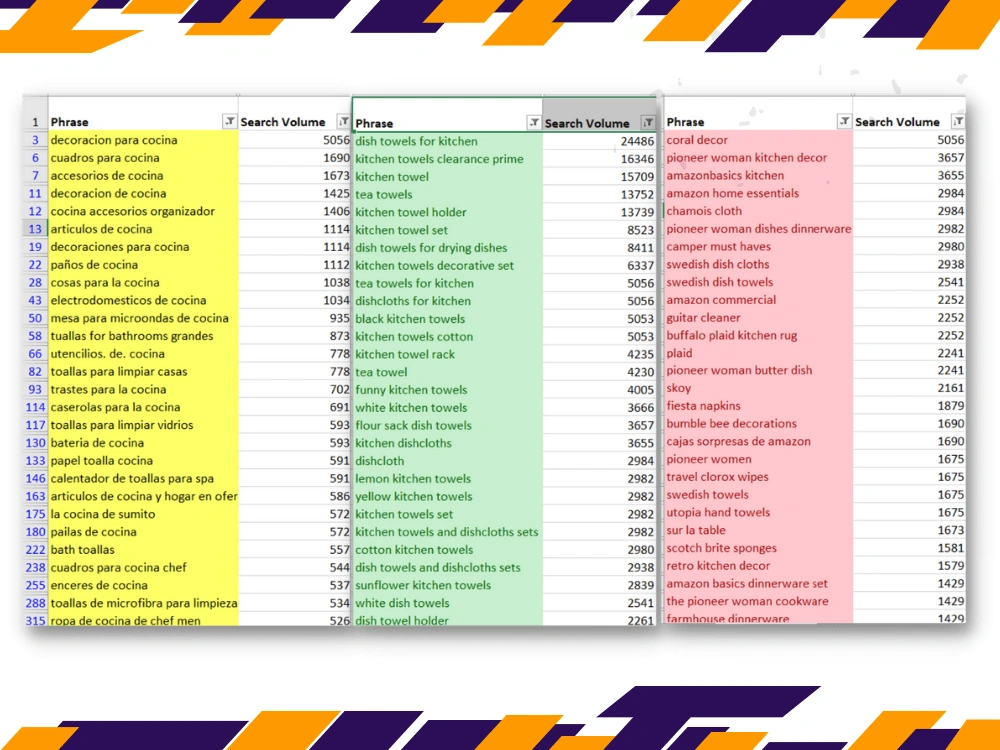Click cell 'chamois cloth'

758,211
